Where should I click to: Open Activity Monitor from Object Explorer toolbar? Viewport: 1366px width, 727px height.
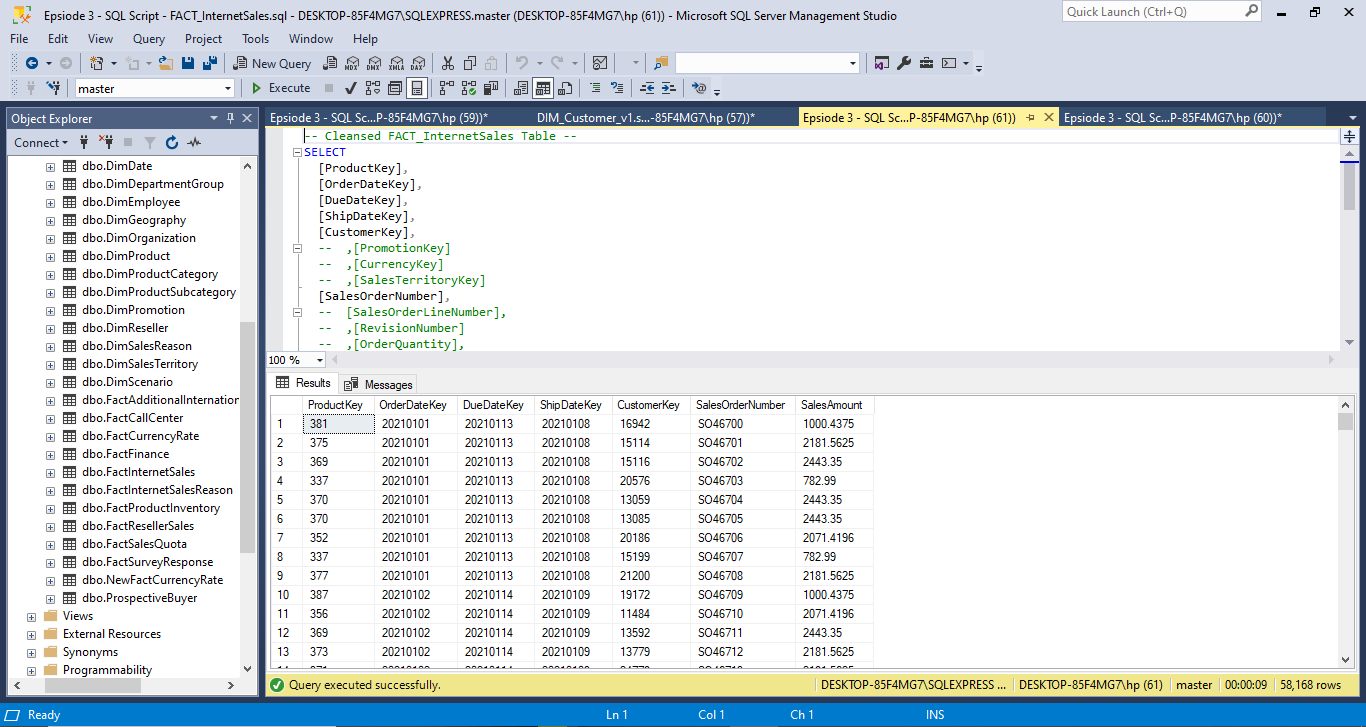[x=194, y=143]
